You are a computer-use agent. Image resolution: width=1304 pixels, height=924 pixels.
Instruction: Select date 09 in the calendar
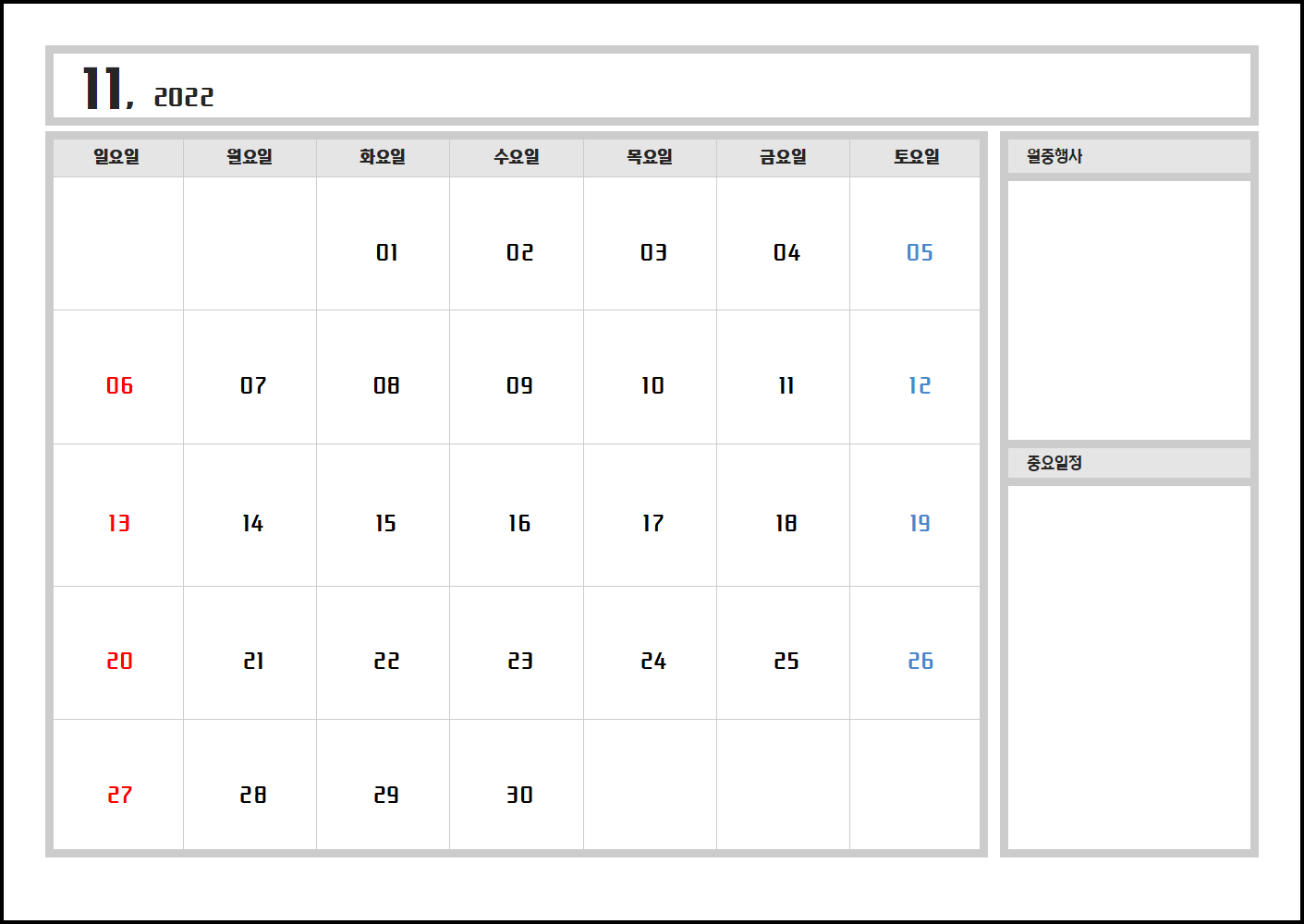coord(519,385)
